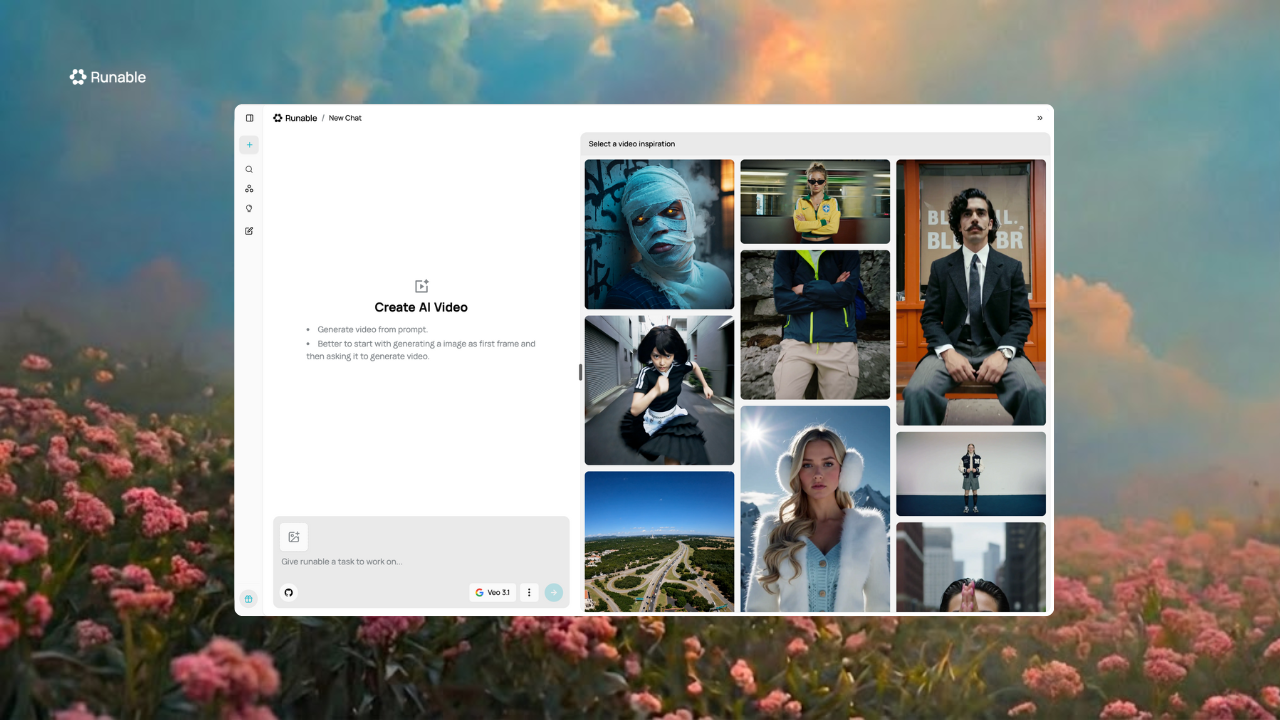
Task: Click the Create AI Video heading
Action: 420,307
